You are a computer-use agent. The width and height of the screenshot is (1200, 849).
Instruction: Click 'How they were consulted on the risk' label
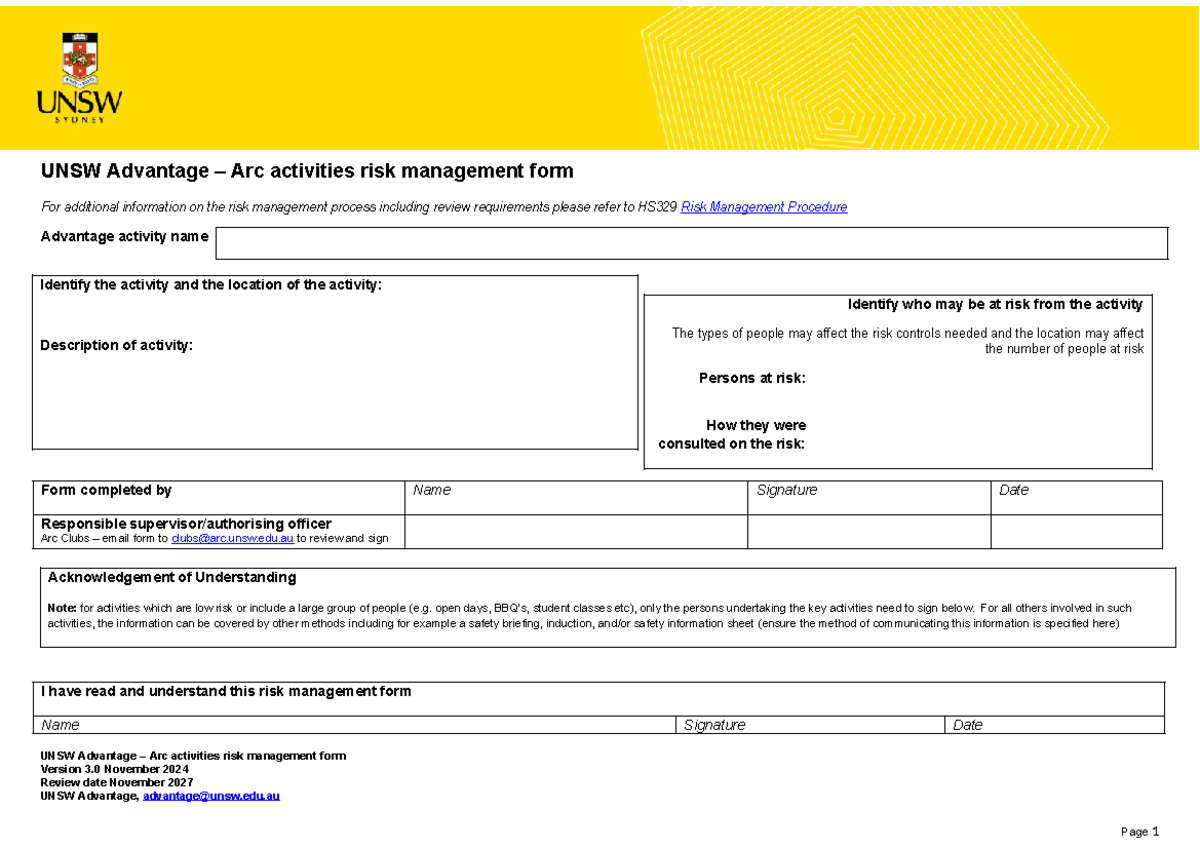(x=732, y=435)
